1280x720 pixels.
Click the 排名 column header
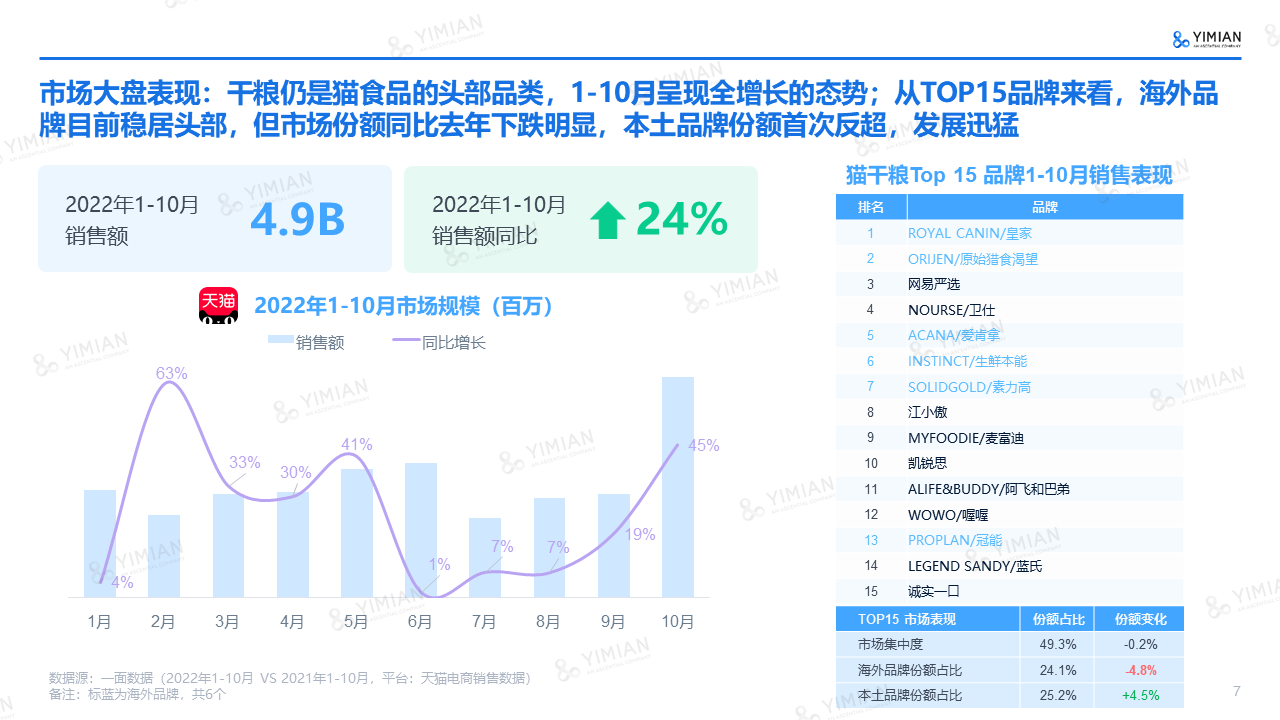point(871,207)
